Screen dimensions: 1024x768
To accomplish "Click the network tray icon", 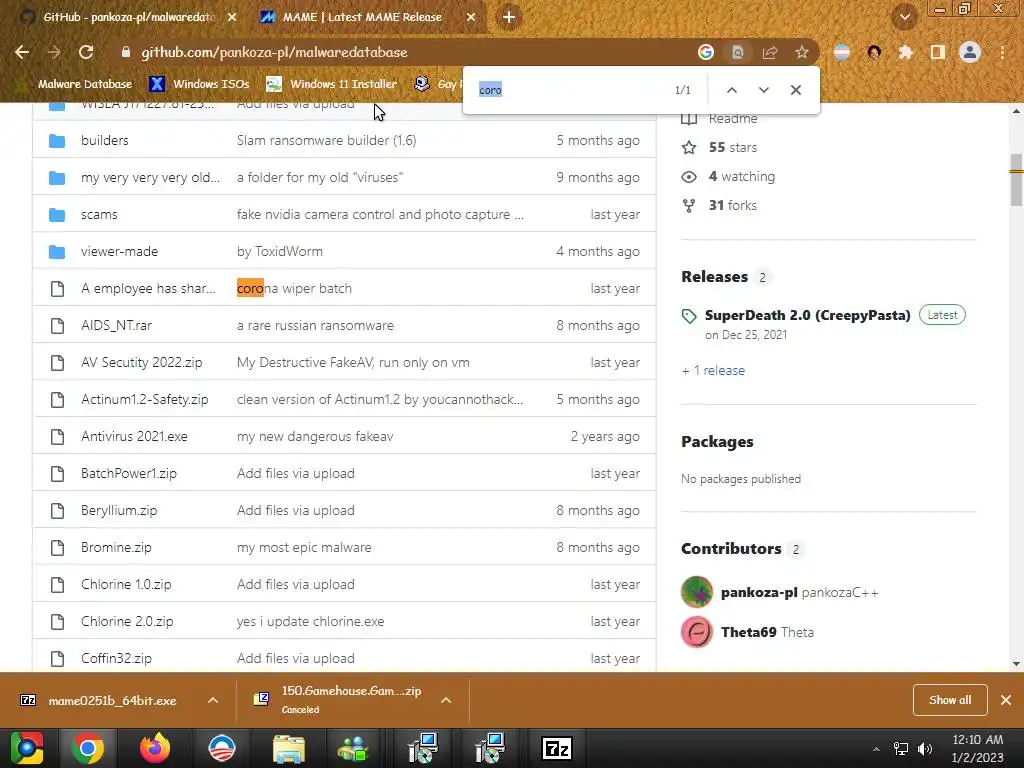I will pyautogui.click(x=901, y=748).
